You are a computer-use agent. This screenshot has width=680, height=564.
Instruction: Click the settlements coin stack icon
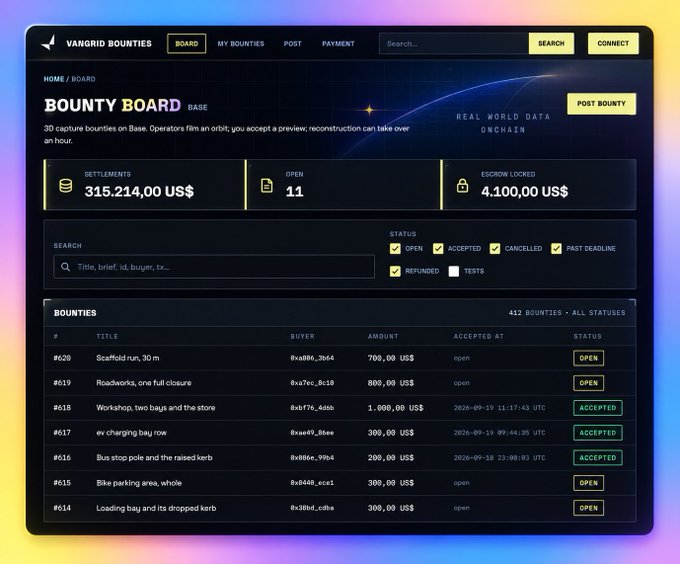point(65,186)
